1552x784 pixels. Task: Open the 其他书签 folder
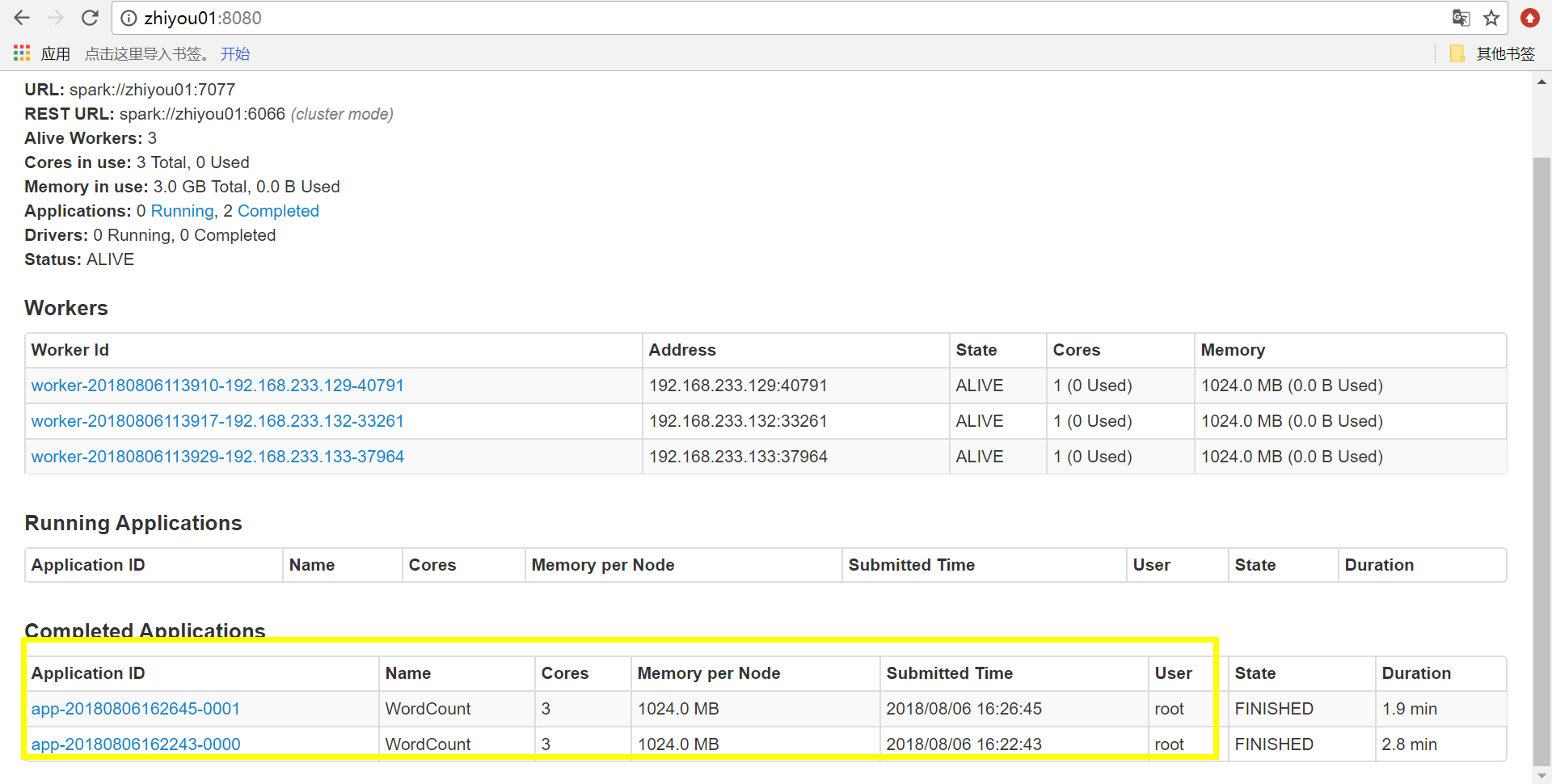point(1492,53)
